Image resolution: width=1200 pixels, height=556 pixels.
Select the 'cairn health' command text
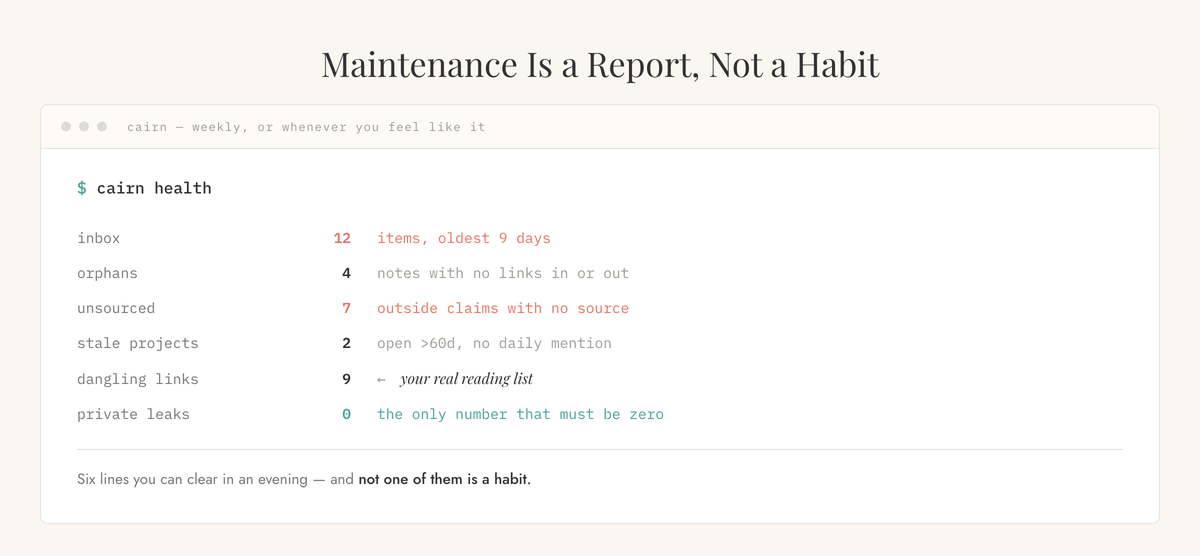[x=154, y=188]
